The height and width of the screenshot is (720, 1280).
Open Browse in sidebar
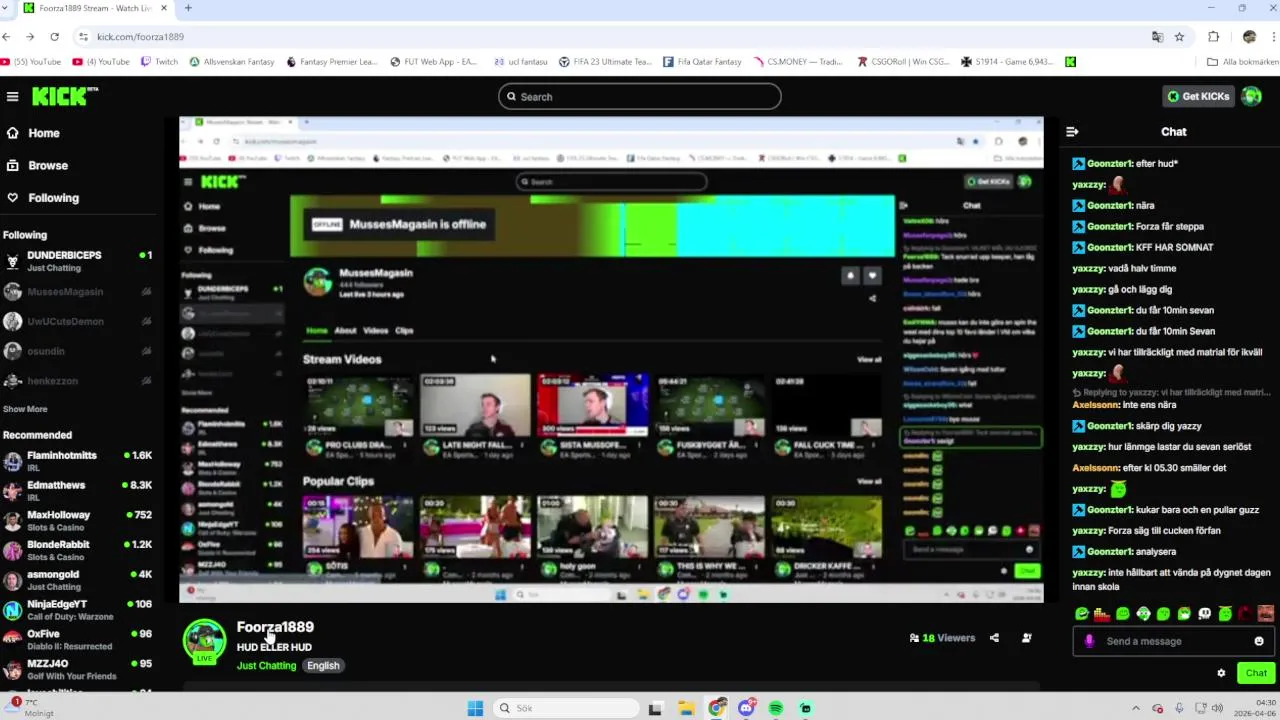(37, 165)
